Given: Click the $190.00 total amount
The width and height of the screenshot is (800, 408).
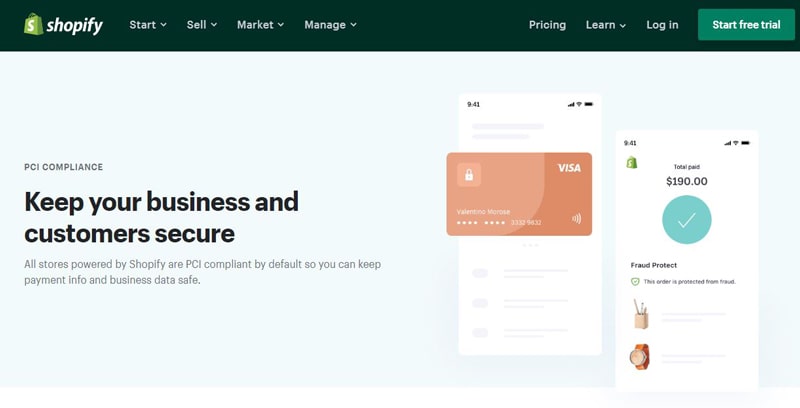Looking at the screenshot, I should point(687,181).
